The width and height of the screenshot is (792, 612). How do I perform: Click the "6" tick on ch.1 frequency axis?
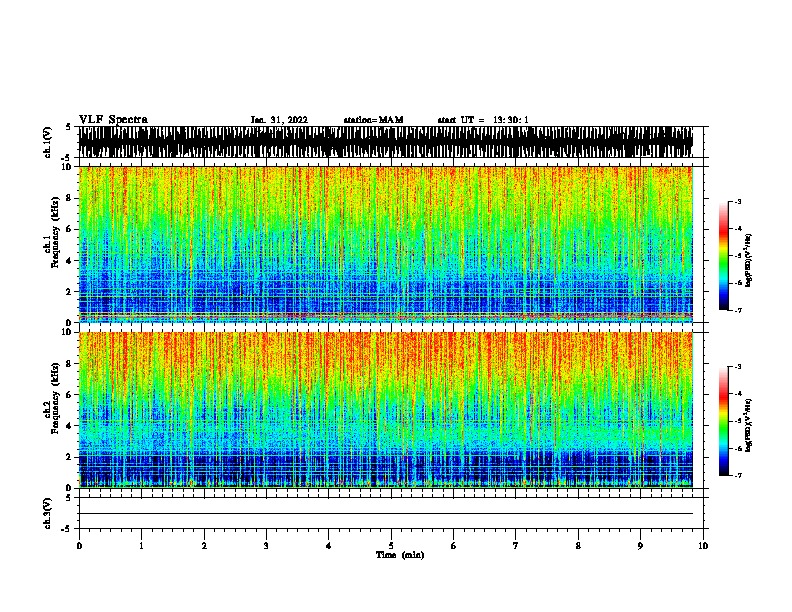tap(70, 229)
